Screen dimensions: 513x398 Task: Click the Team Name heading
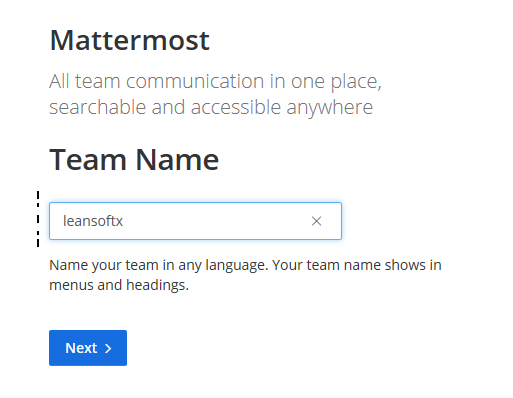click(134, 160)
